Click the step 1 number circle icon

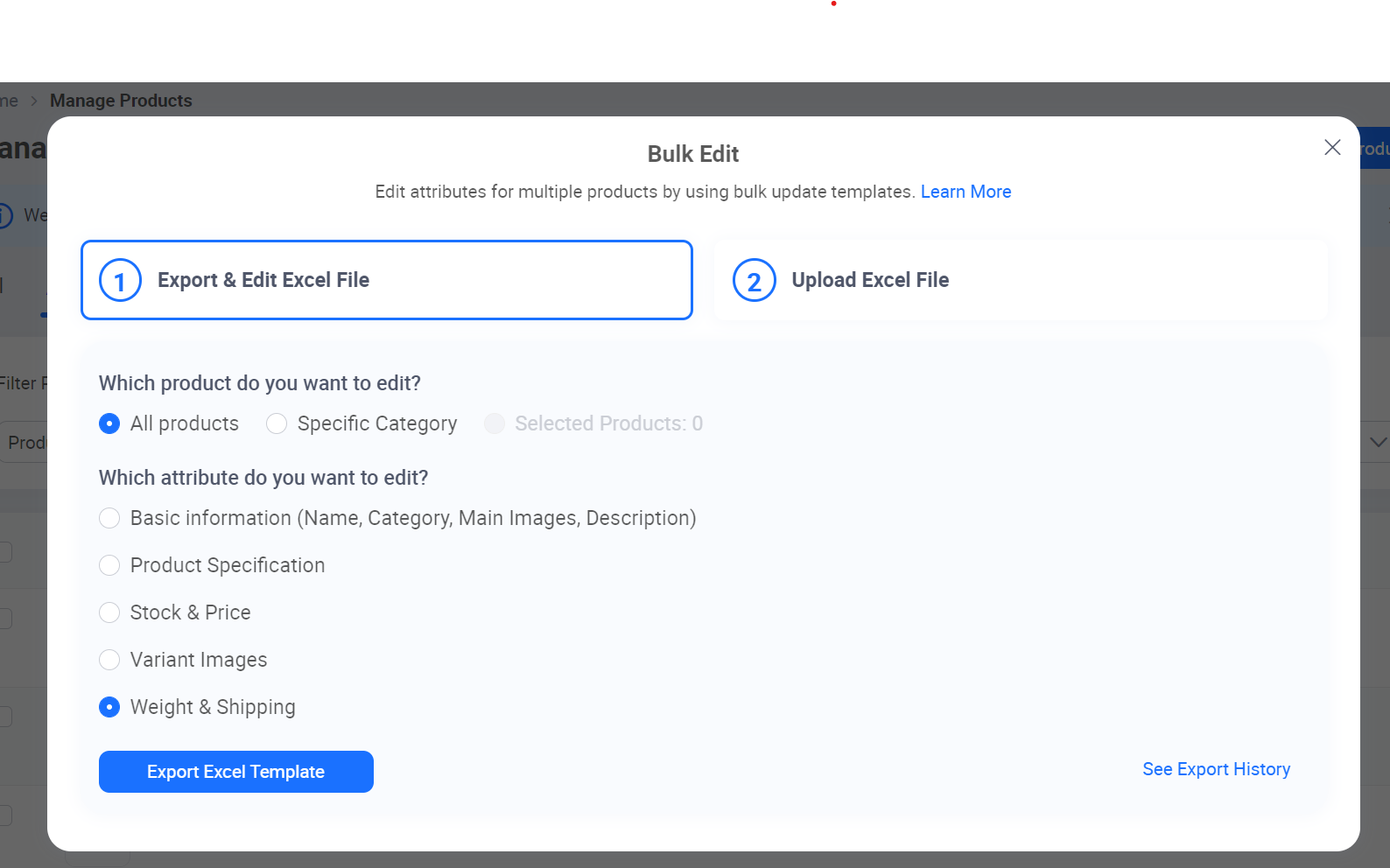click(121, 281)
